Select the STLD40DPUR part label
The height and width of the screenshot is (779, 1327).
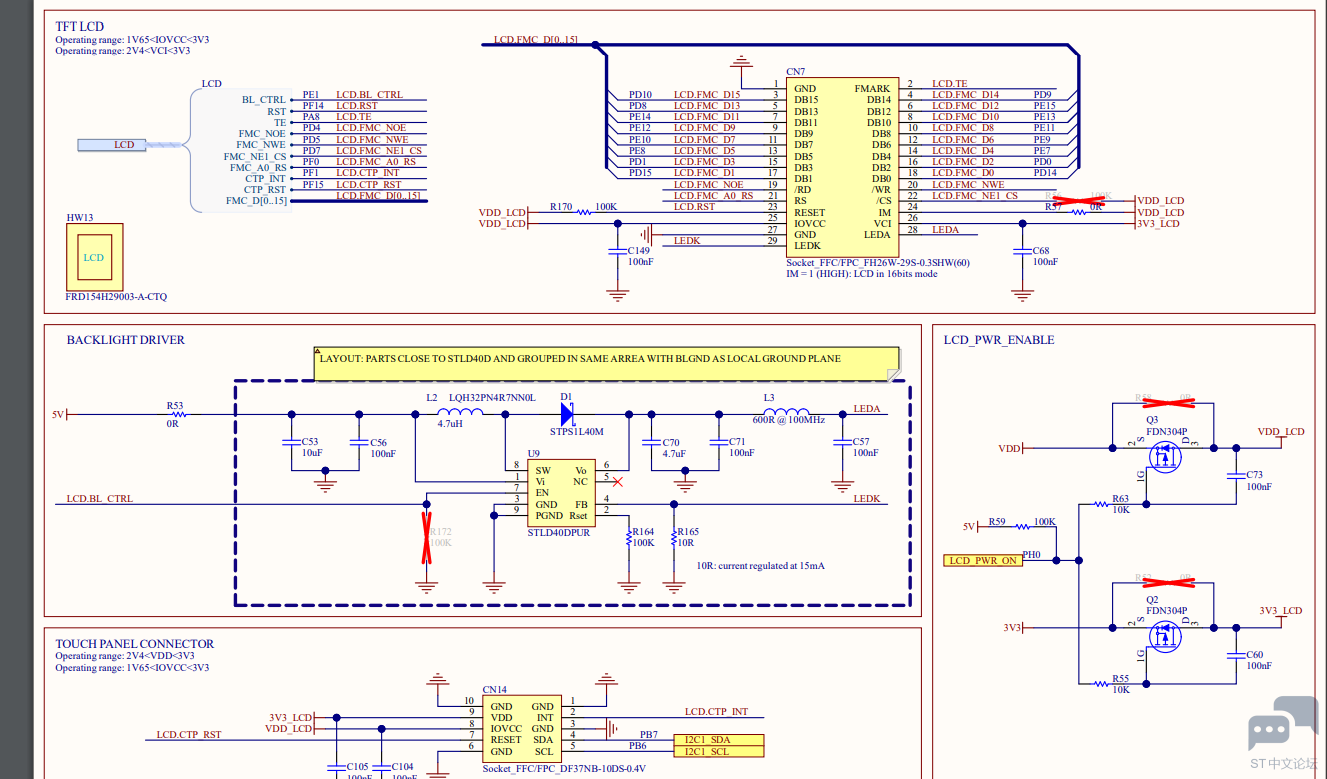[x=559, y=533]
